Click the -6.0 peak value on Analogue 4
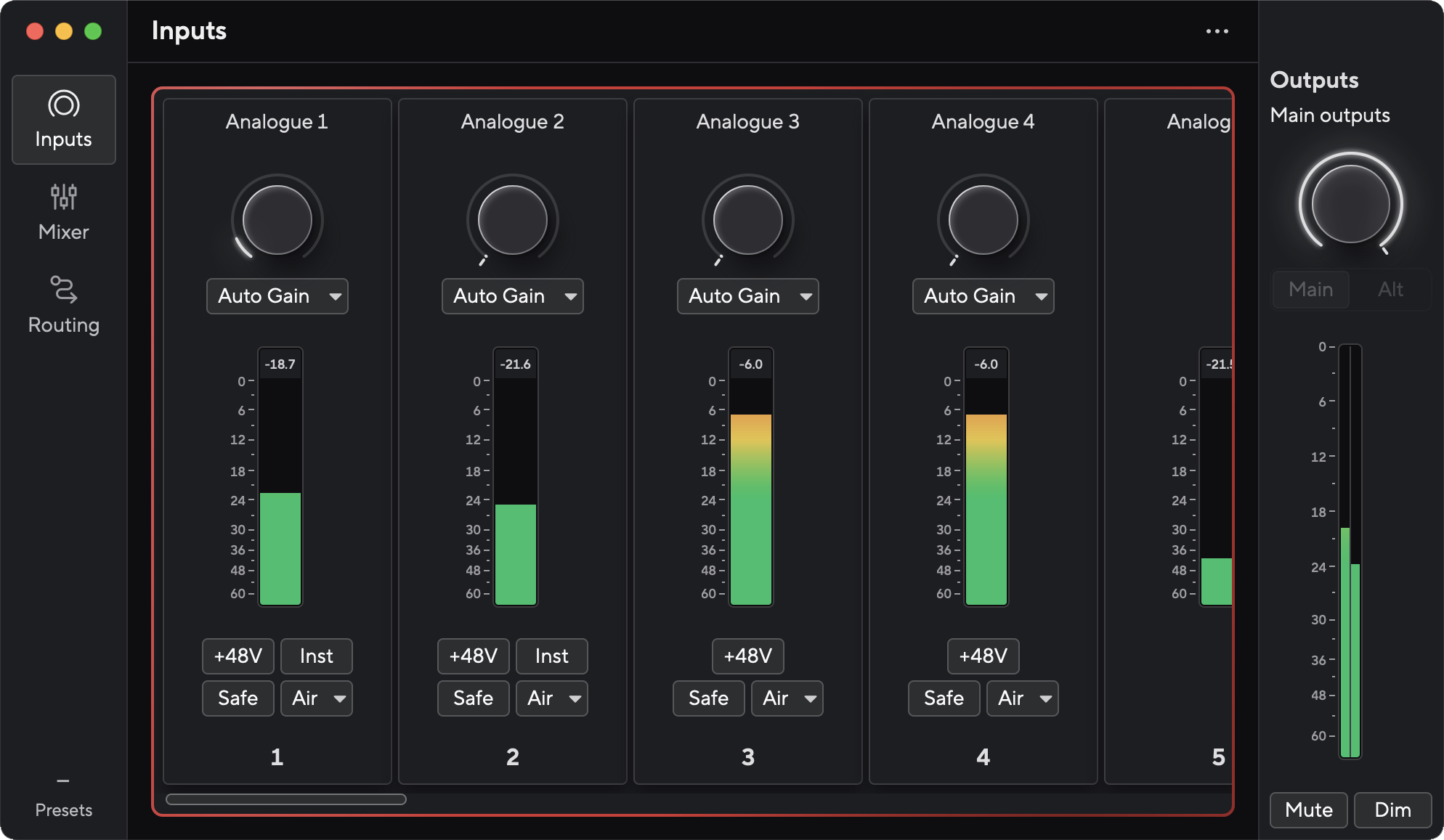Image resolution: width=1444 pixels, height=840 pixels. click(986, 364)
